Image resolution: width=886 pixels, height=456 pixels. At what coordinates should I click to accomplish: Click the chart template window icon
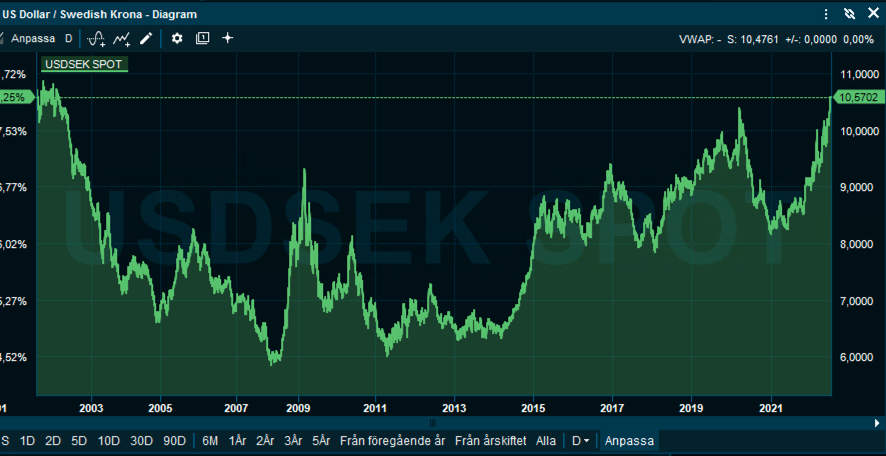point(203,38)
